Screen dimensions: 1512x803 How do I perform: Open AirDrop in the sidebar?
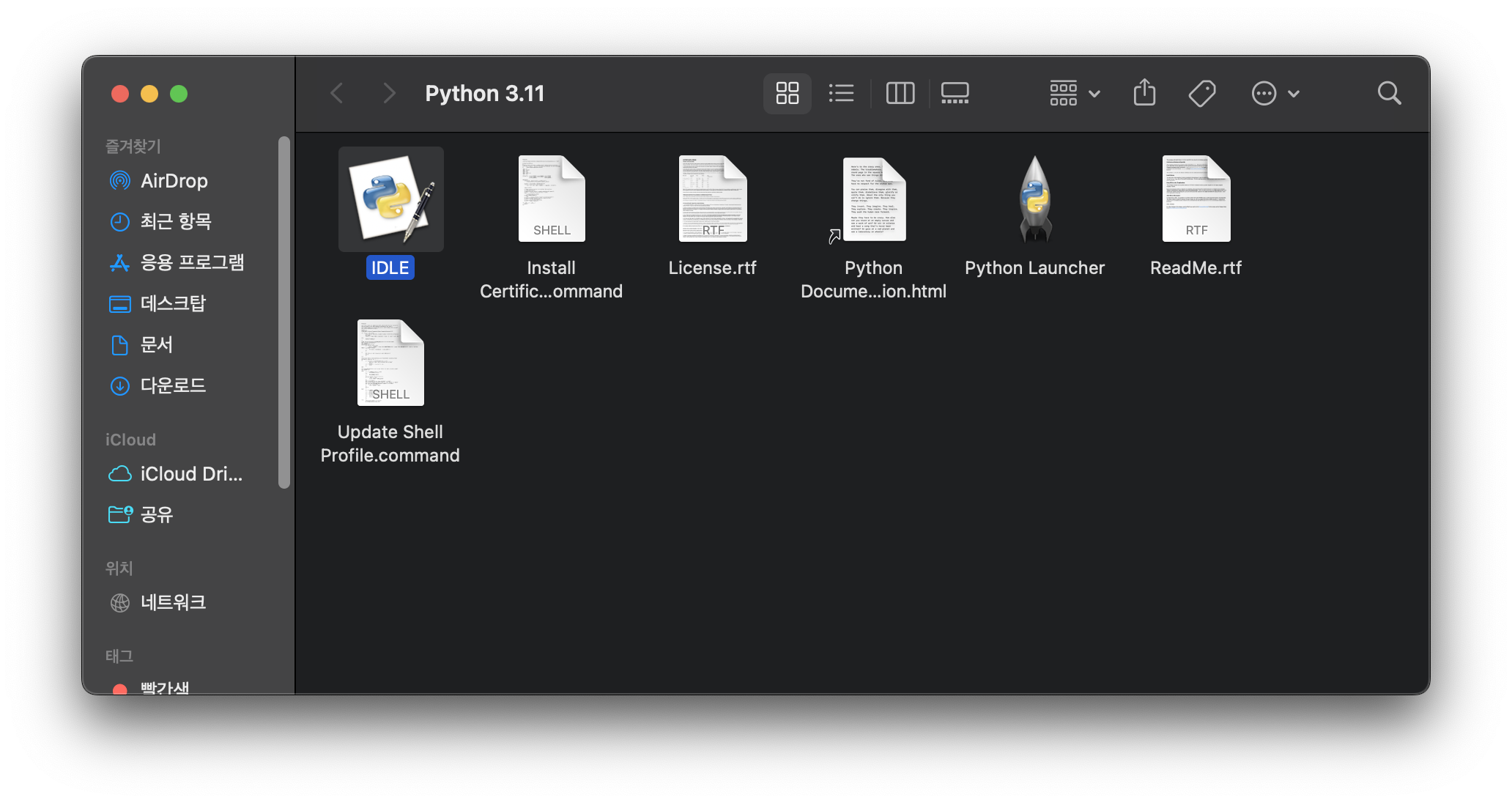tap(174, 181)
